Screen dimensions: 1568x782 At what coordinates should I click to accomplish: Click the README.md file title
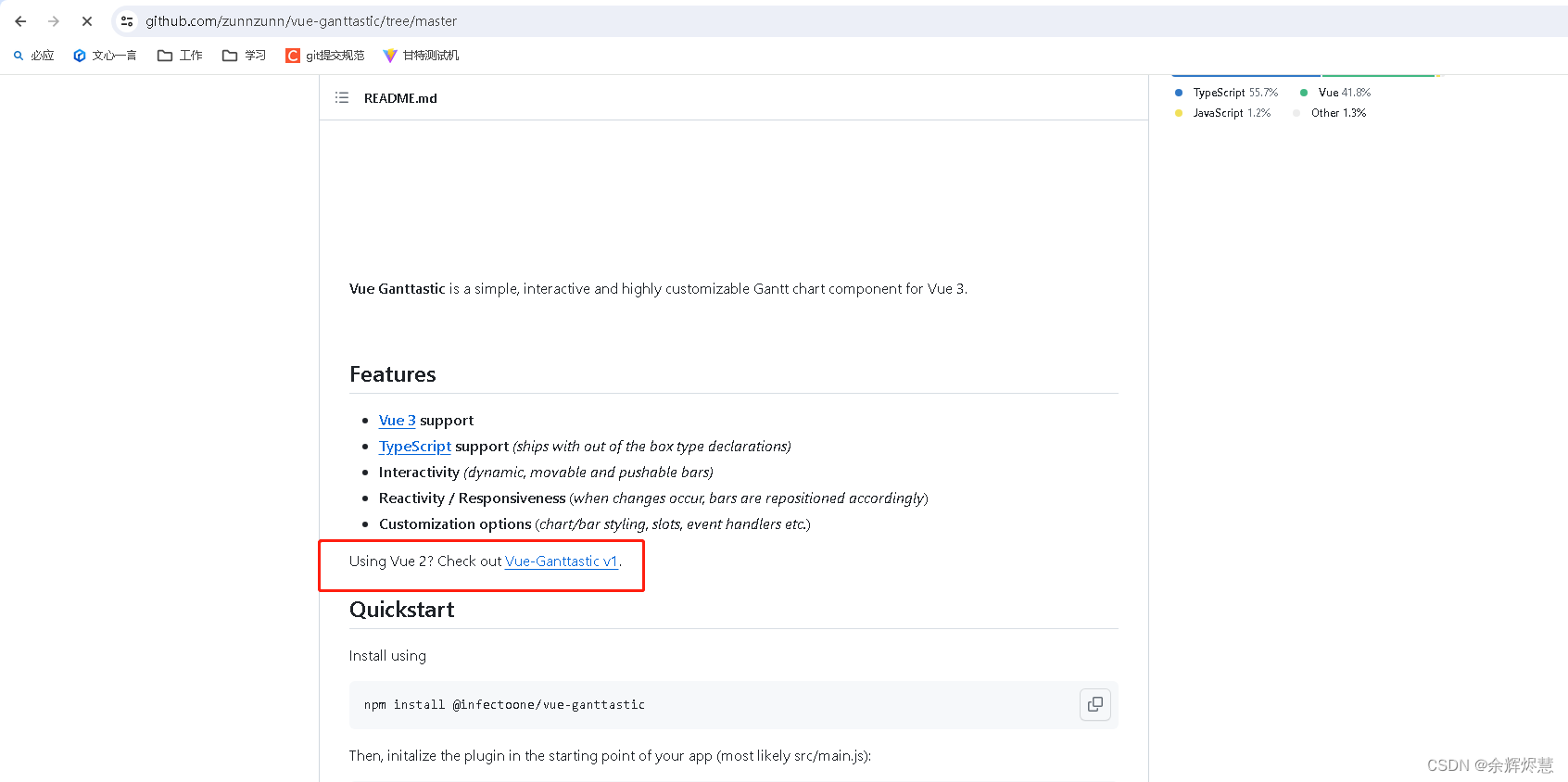tap(400, 98)
